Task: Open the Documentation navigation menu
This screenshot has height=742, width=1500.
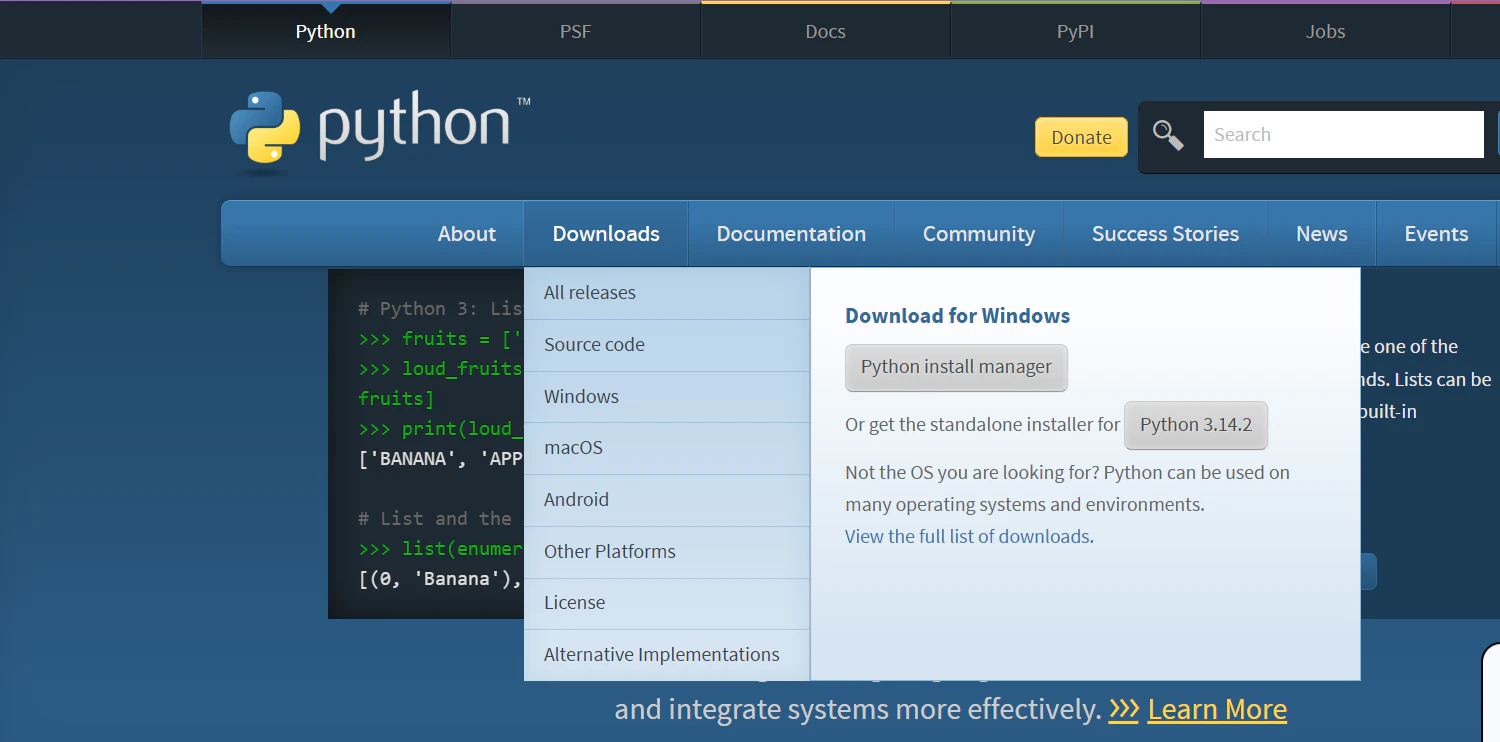Action: 791,233
